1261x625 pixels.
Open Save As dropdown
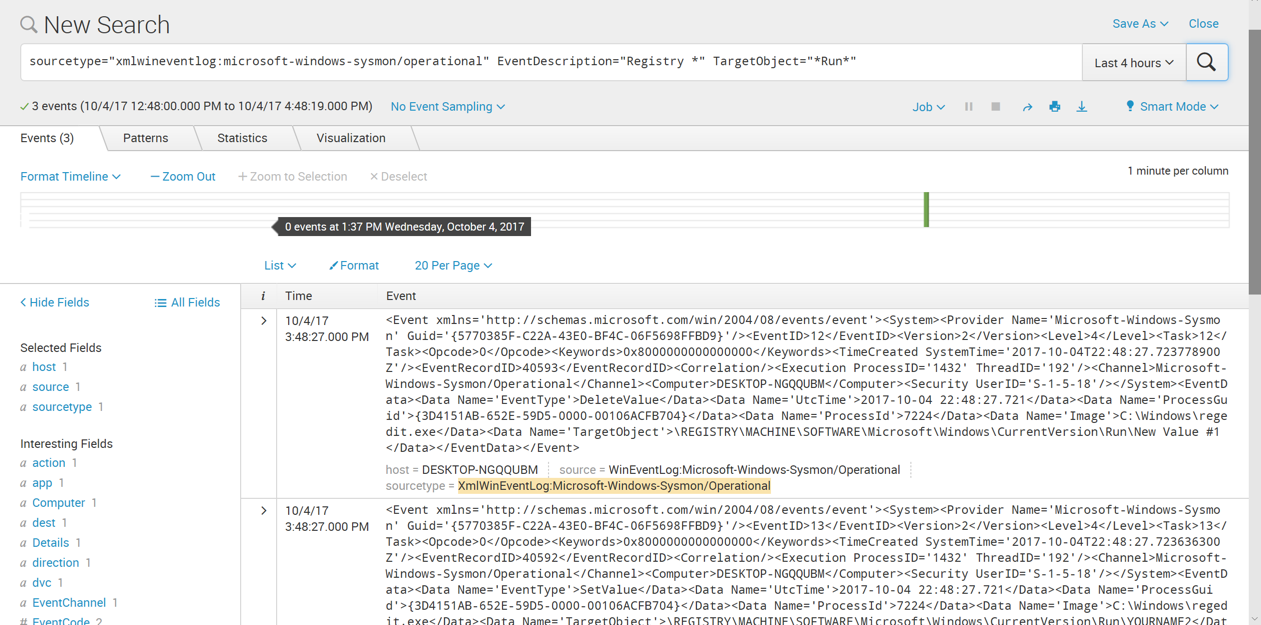[1140, 23]
